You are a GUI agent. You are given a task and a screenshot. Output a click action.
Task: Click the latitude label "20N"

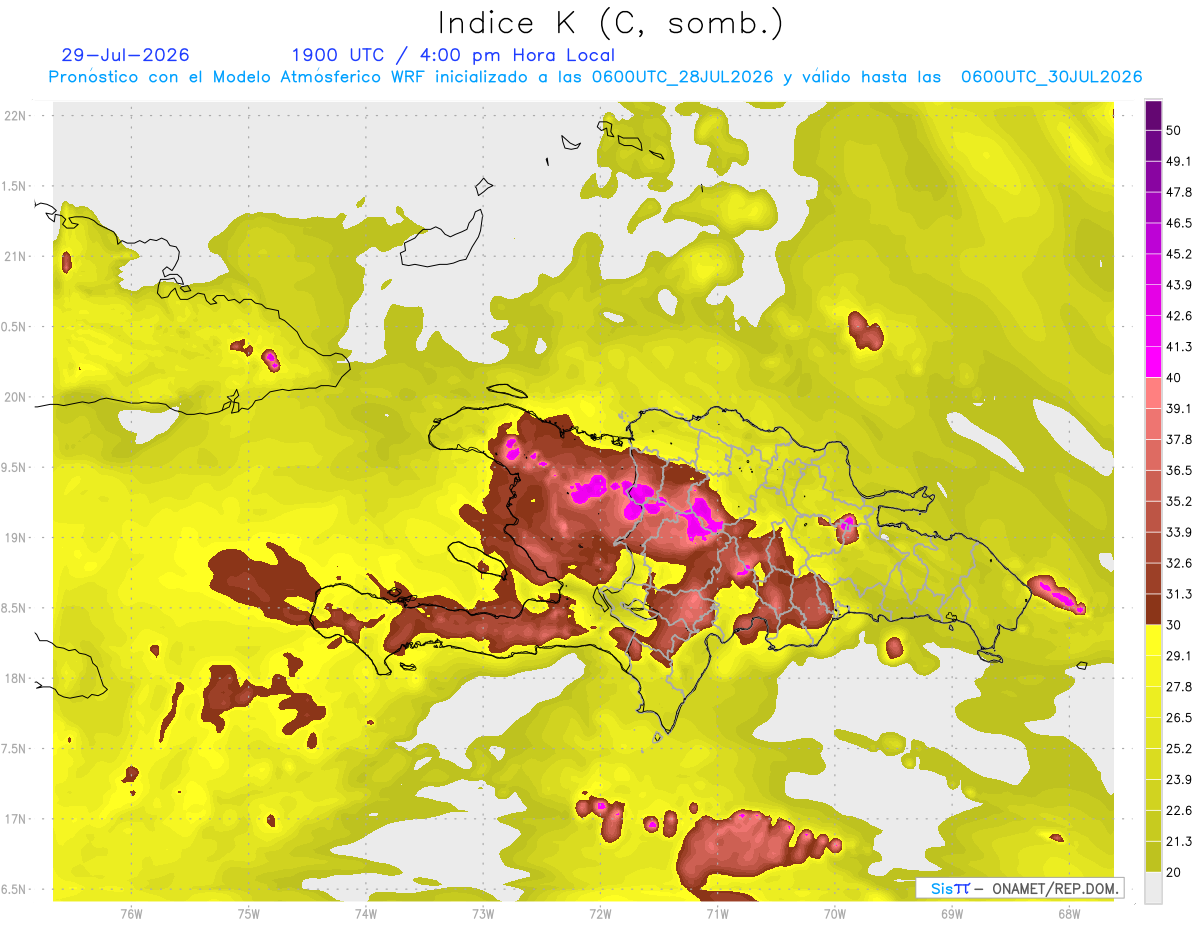coord(16,397)
